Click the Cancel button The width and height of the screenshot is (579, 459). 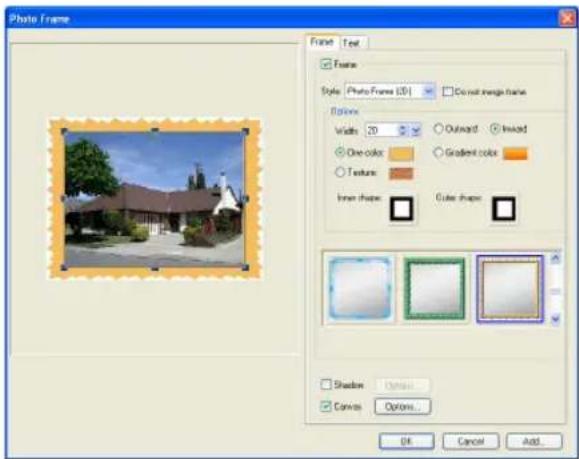(x=471, y=441)
